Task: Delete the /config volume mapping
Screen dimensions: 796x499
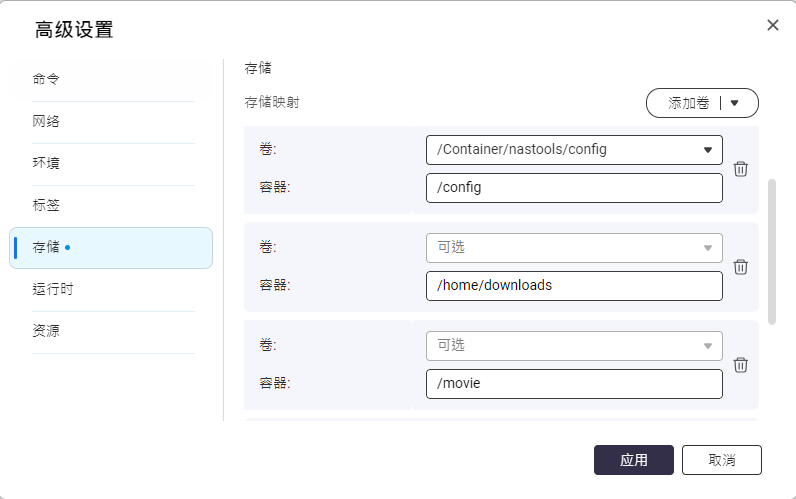Action: point(741,169)
